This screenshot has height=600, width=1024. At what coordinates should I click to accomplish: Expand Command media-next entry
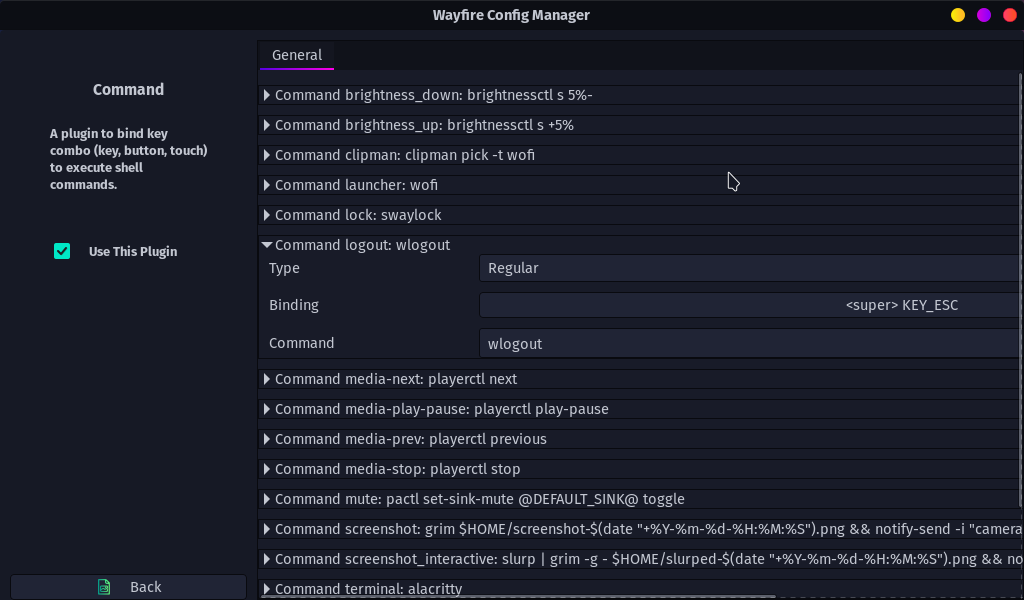click(x=267, y=379)
